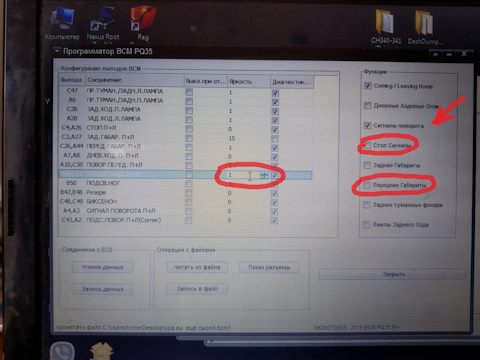Viewport: 480px width, 360px height.
Task: Click the Закрыть button
Action: pyautogui.click(x=392, y=274)
